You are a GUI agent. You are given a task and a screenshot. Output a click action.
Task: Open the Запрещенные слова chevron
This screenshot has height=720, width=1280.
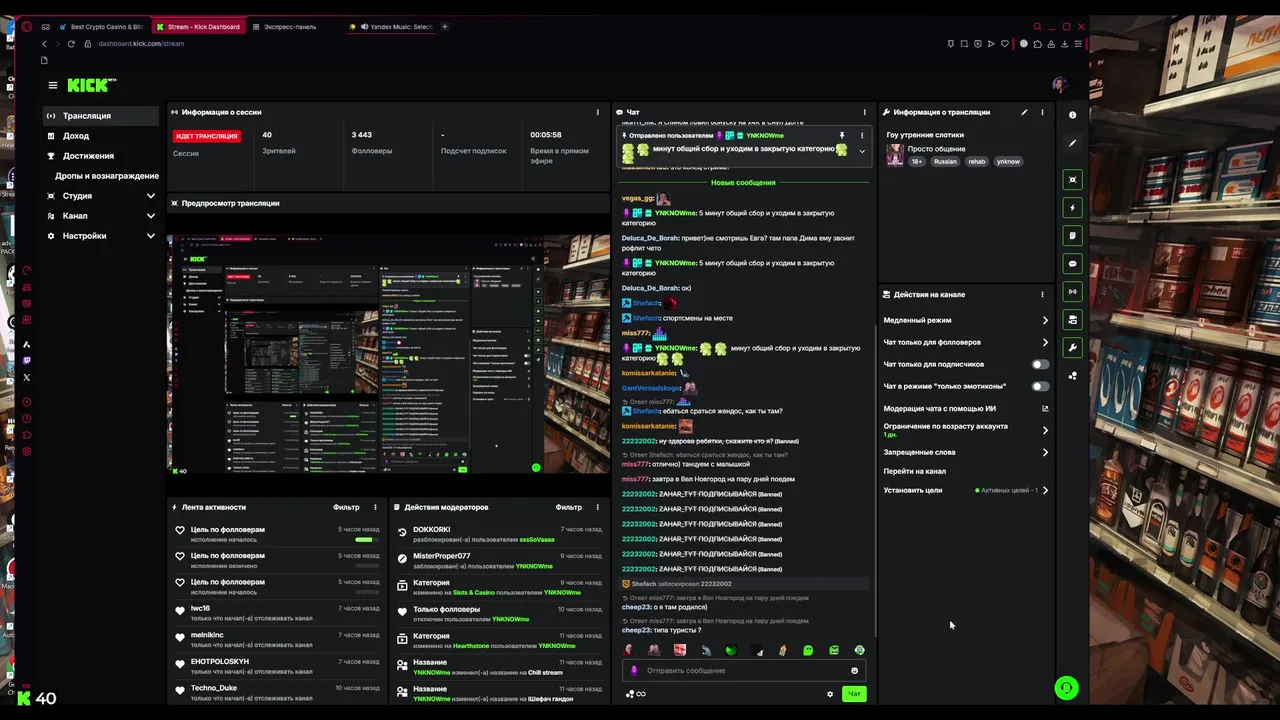(x=1045, y=452)
